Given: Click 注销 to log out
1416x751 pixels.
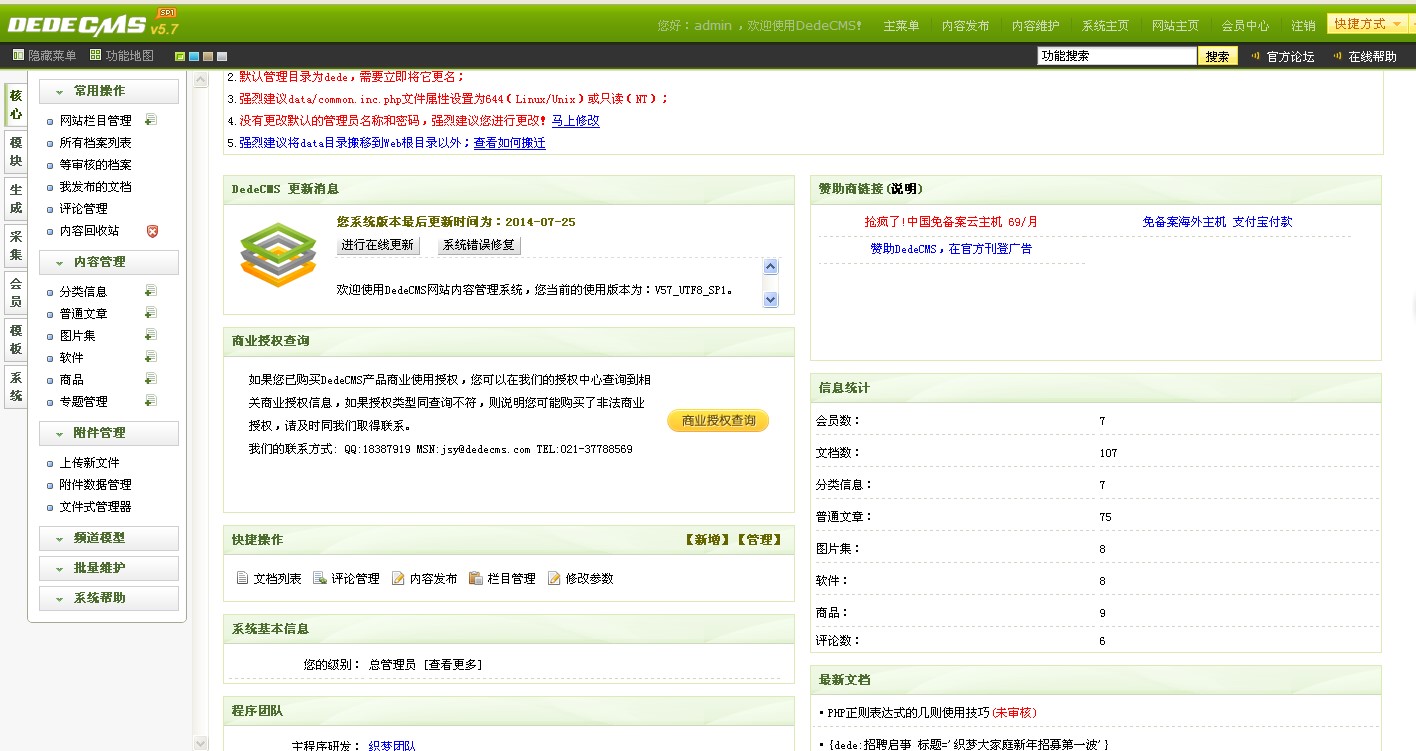Looking at the screenshot, I should 1303,26.
